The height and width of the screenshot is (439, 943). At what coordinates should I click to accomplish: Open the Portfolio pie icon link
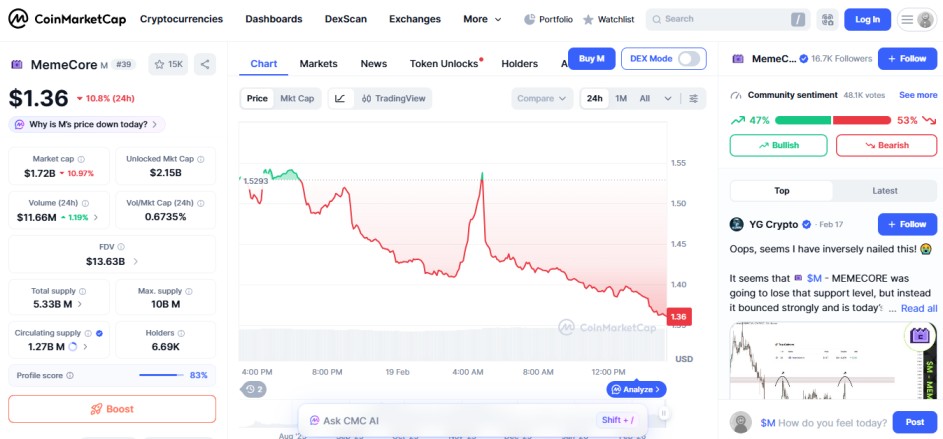point(548,19)
